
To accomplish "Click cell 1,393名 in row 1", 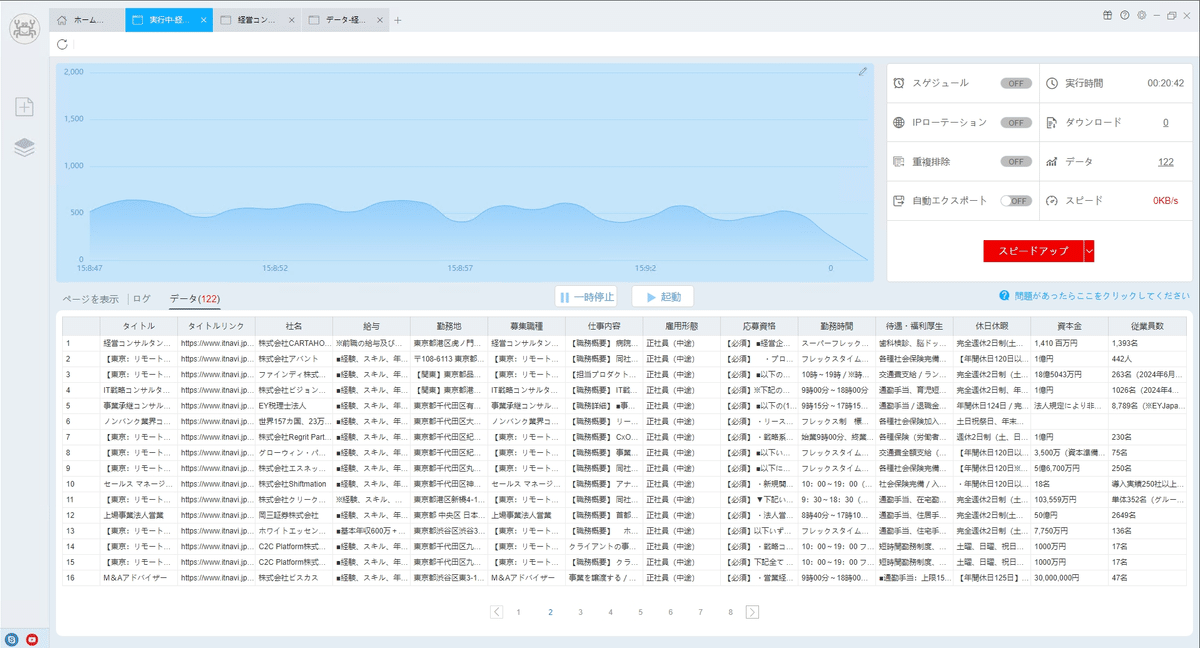I will coord(1147,343).
